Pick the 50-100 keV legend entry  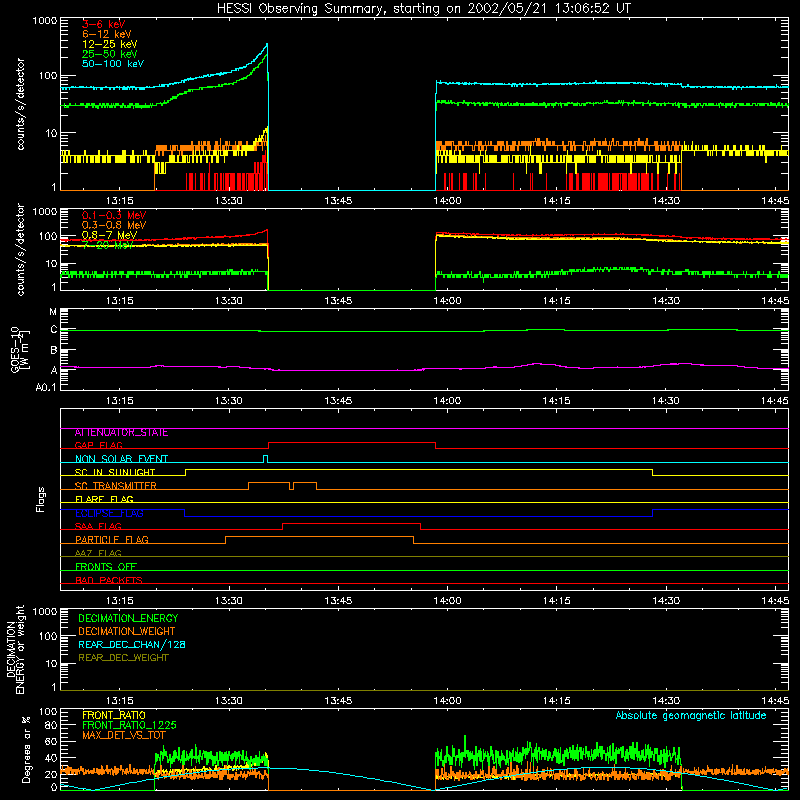(112, 64)
